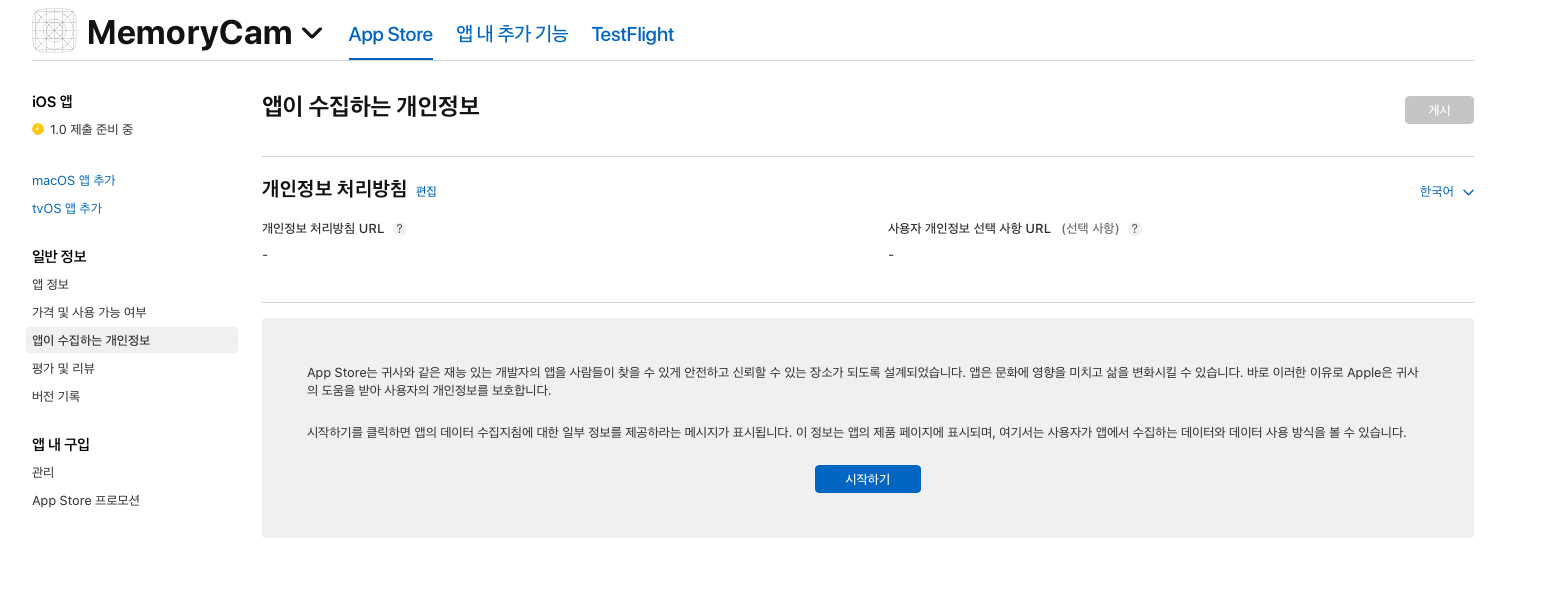Open 앱 정보 in the sidebar
This screenshot has width=1558, height=611.
coord(50,284)
